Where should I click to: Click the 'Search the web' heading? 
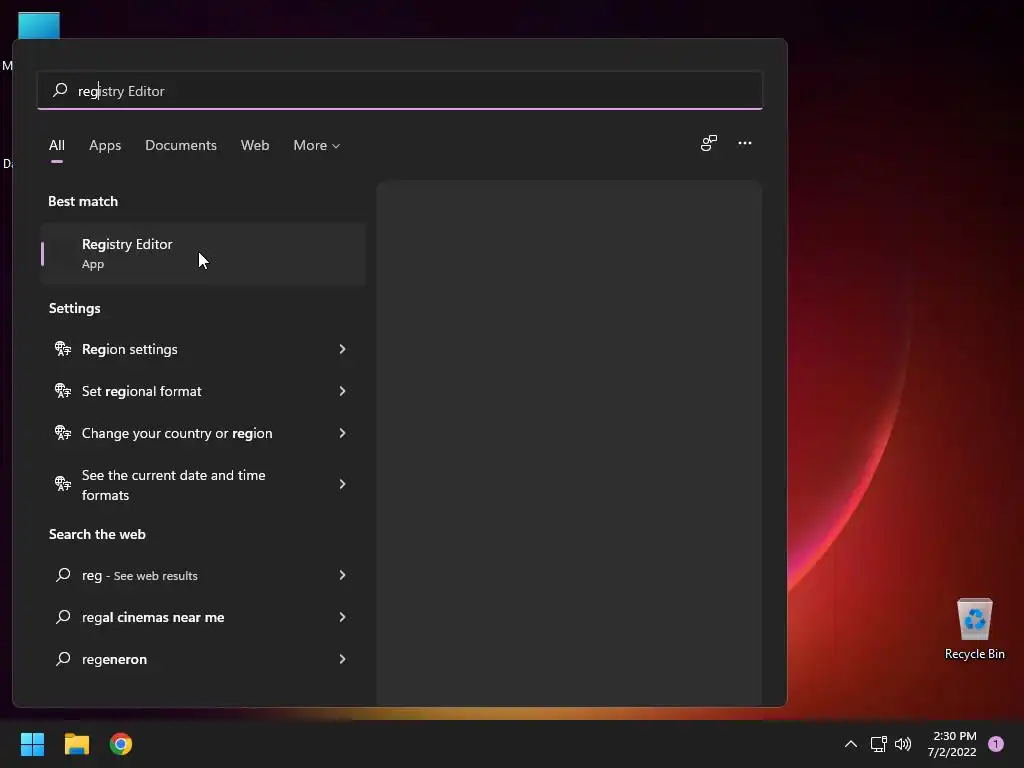click(97, 534)
